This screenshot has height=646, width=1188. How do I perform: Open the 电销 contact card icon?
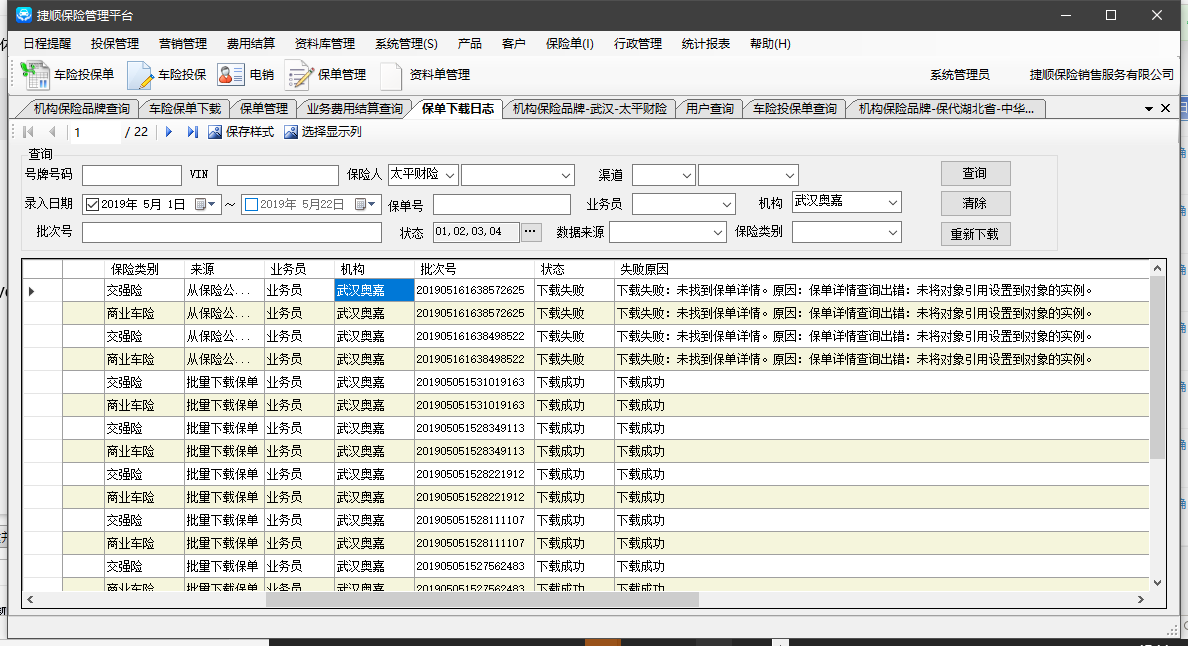point(231,75)
